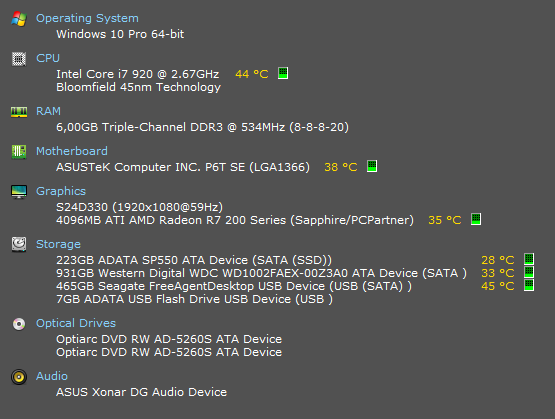Click the Motherboard circuit icon
The width and height of the screenshot is (555, 419).
(19, 152)
